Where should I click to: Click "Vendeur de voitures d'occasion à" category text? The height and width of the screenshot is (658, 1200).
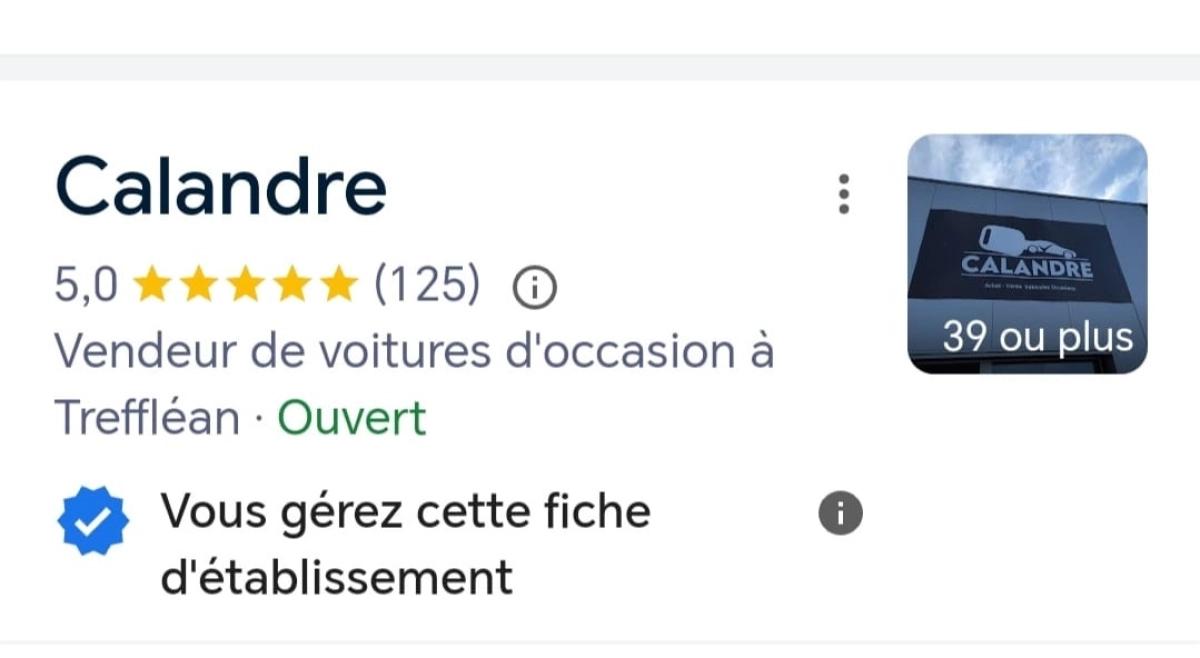point(413,351)
